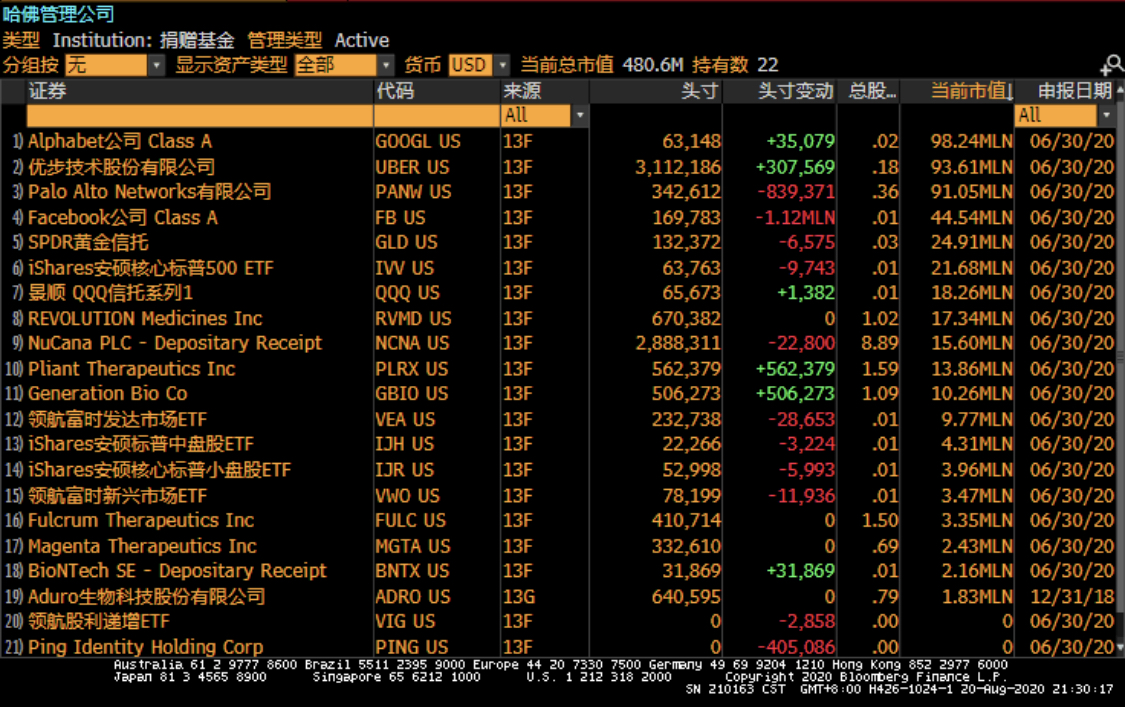The width and height of the screenshot is (1125, 707).
Task: Select the Generation Bio Co row
Action: point(560,394)
